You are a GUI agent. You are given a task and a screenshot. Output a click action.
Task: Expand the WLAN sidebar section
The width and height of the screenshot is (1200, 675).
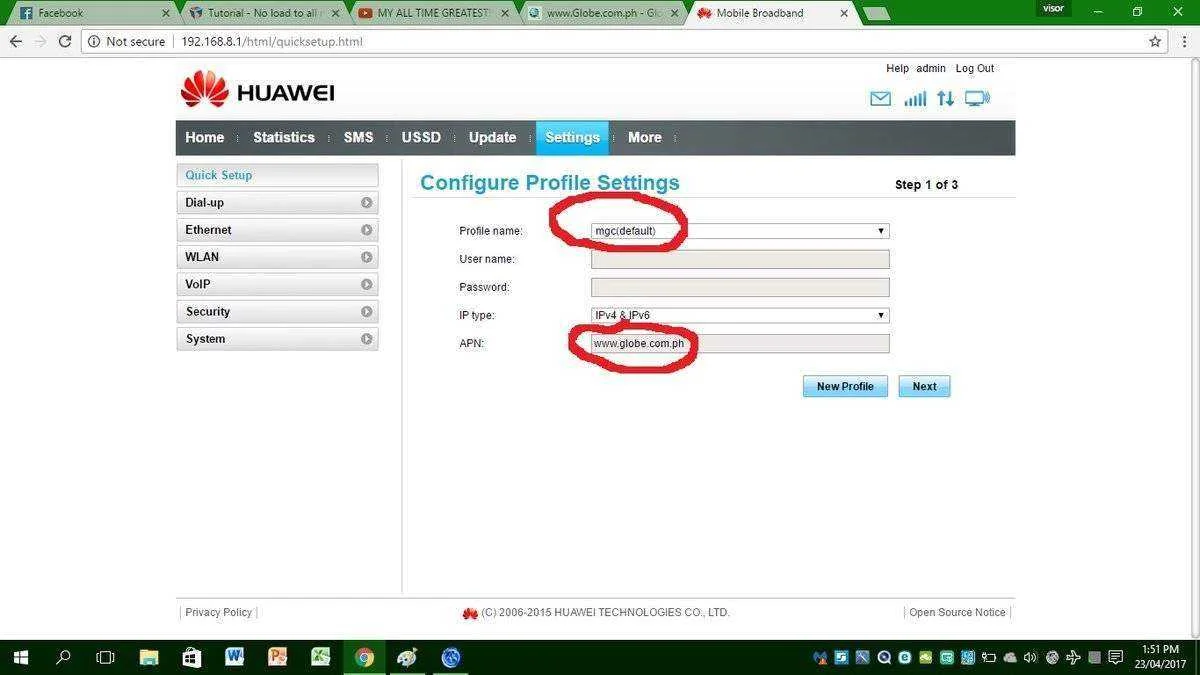click(x=277, y=257)
